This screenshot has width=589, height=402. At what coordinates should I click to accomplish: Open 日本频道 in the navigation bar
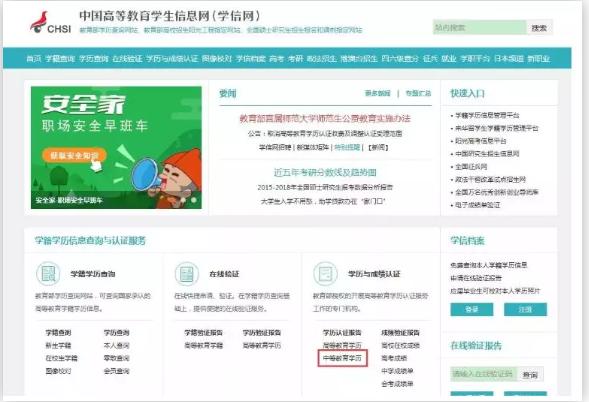click(509, 59)
